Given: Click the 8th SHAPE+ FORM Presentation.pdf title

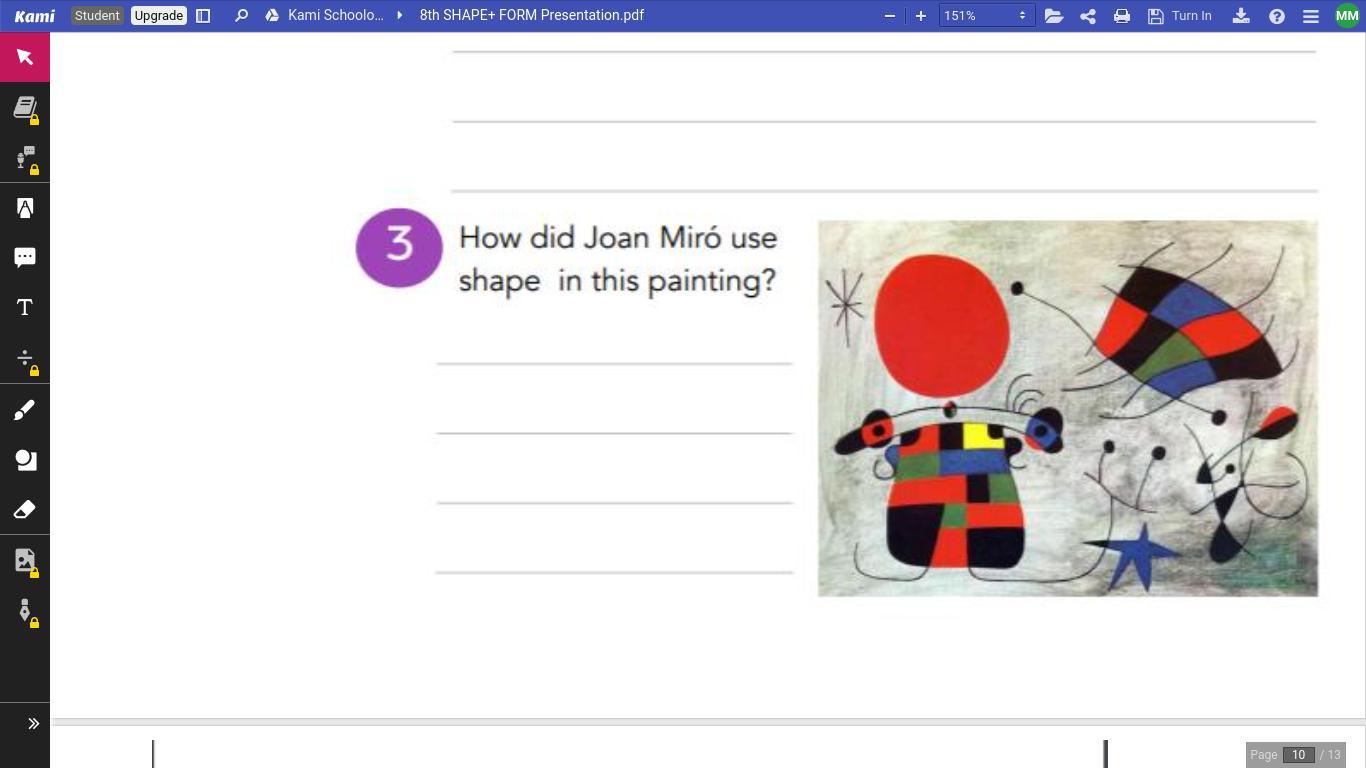Looking at the screenshot, I should point(532,16).
